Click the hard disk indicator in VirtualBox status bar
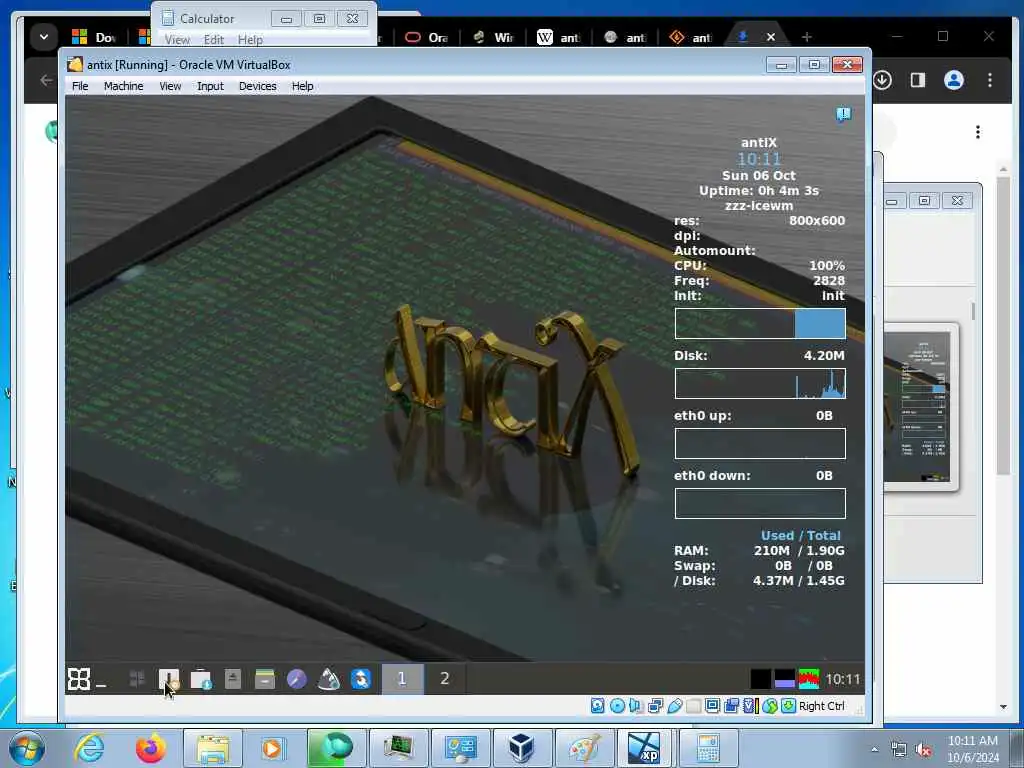Viewport: 1024px width, 768px height. point(598,706)
